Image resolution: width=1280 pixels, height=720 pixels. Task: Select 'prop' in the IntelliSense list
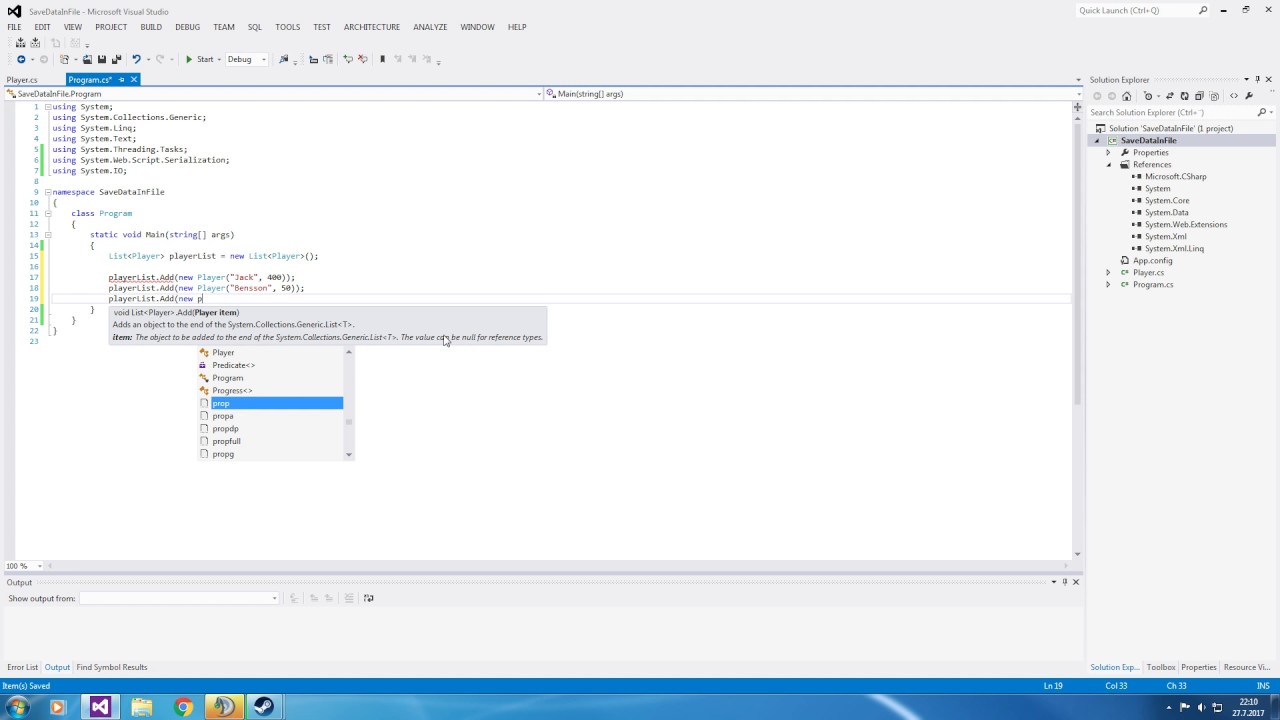pos(270,403)
